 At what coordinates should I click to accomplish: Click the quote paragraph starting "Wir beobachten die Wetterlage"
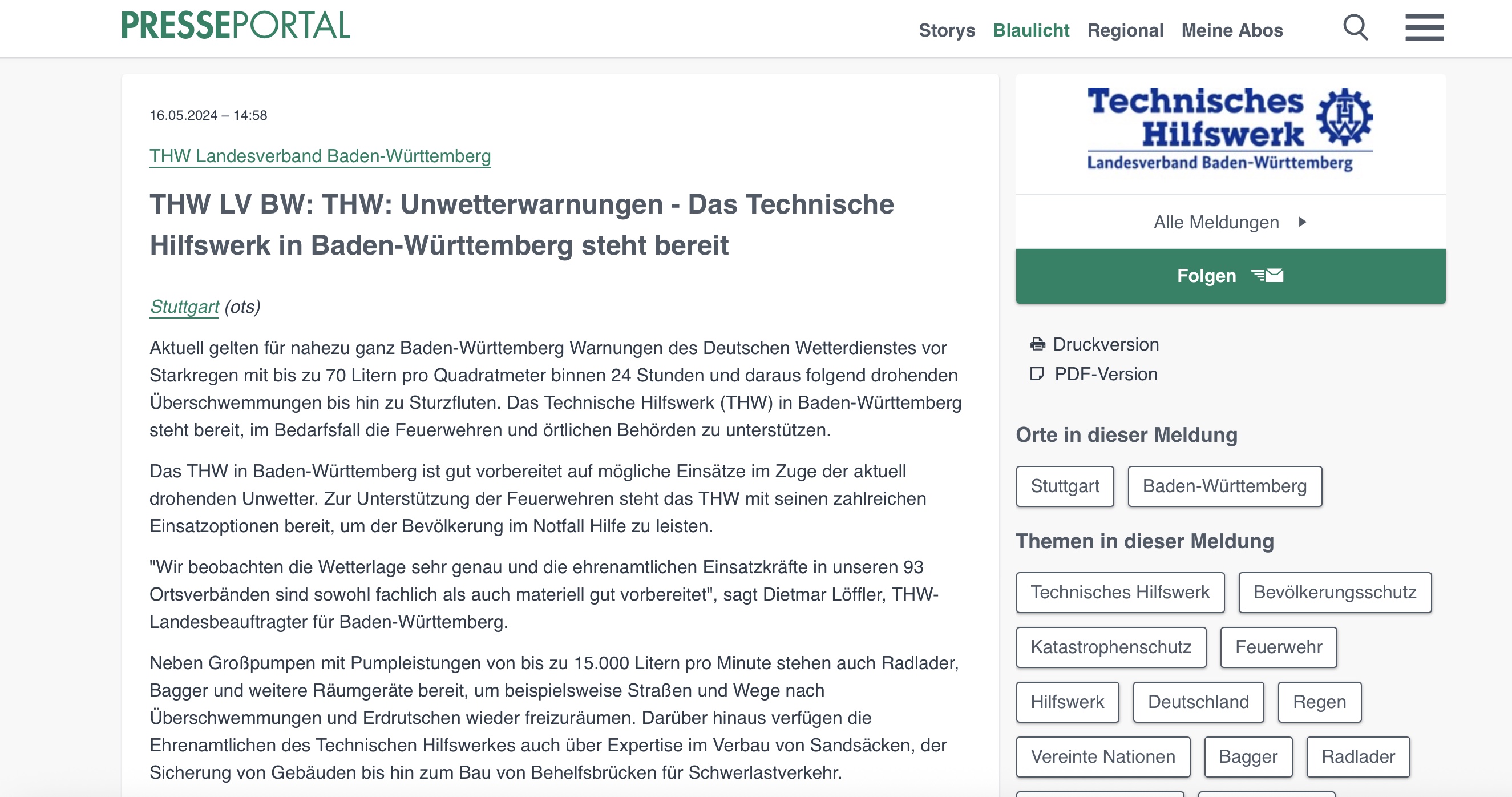(x=544, y=594)
